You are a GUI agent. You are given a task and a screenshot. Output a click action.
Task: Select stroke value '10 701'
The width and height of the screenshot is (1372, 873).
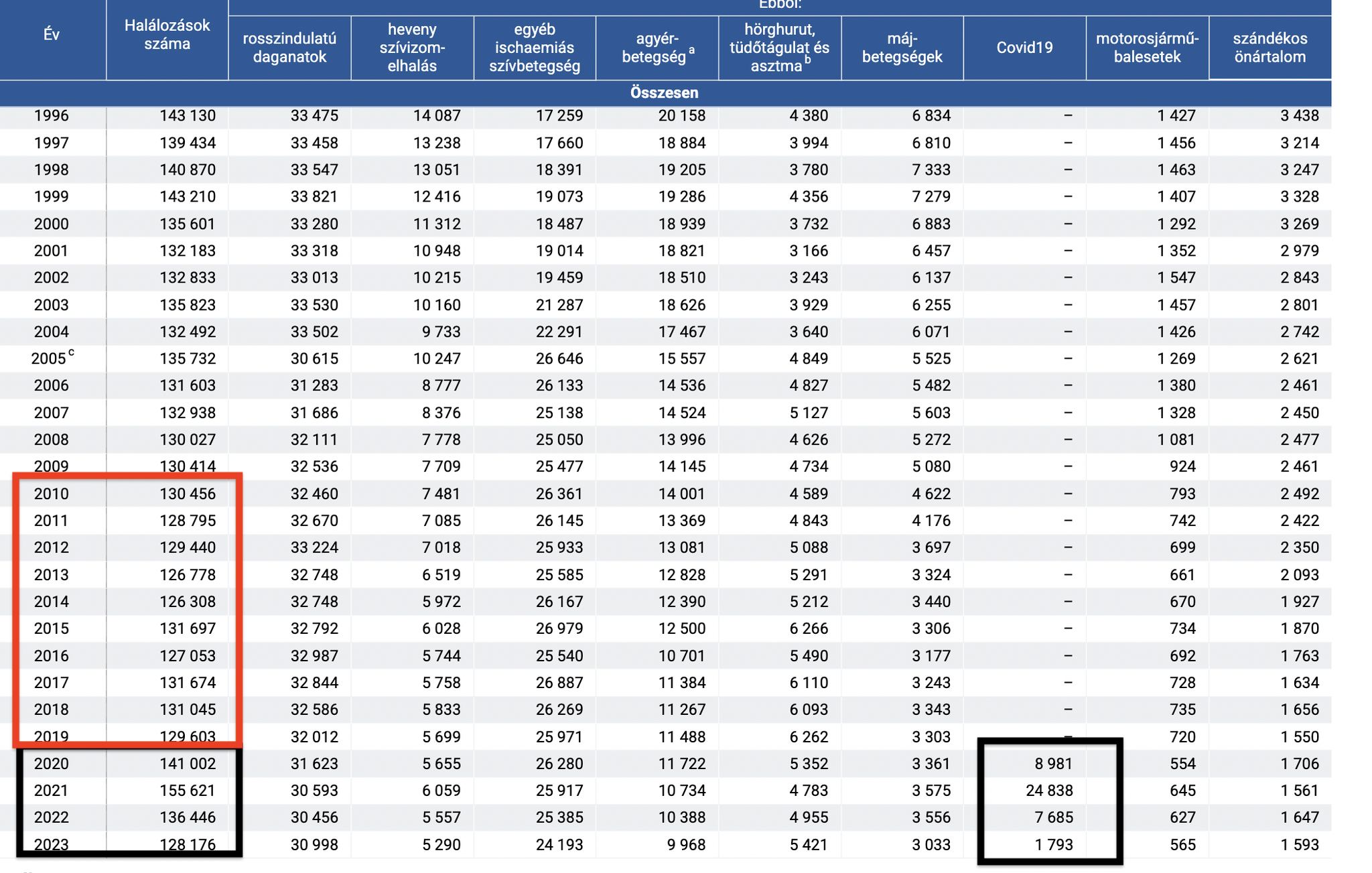tap(682, 655)
